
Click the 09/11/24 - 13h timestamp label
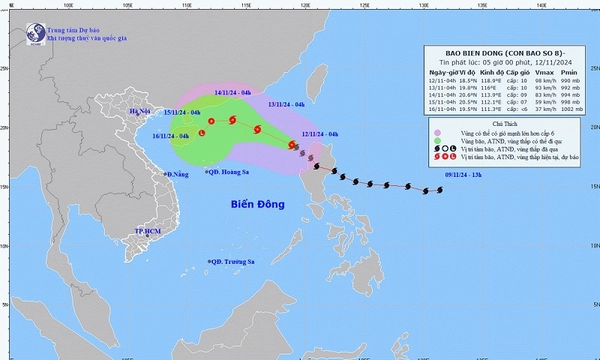coord(463,175)
